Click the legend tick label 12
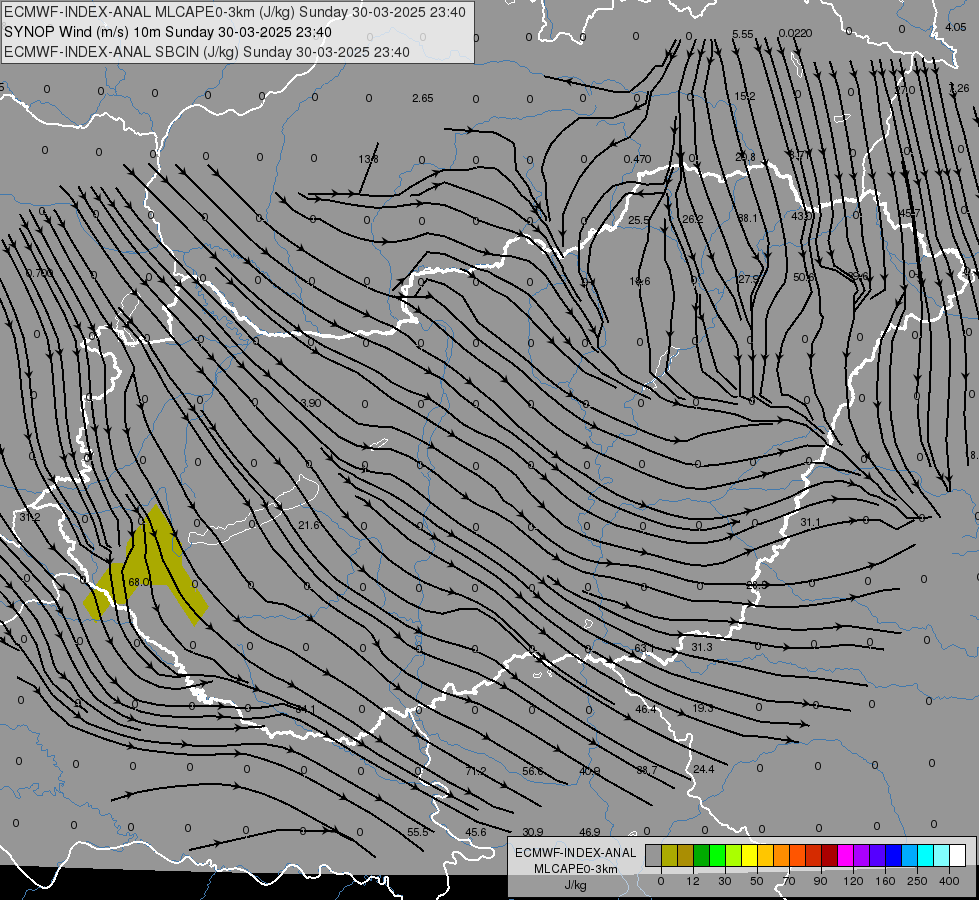Image resolution: width=979 pixels, height=900 pixels. [692, 881]
